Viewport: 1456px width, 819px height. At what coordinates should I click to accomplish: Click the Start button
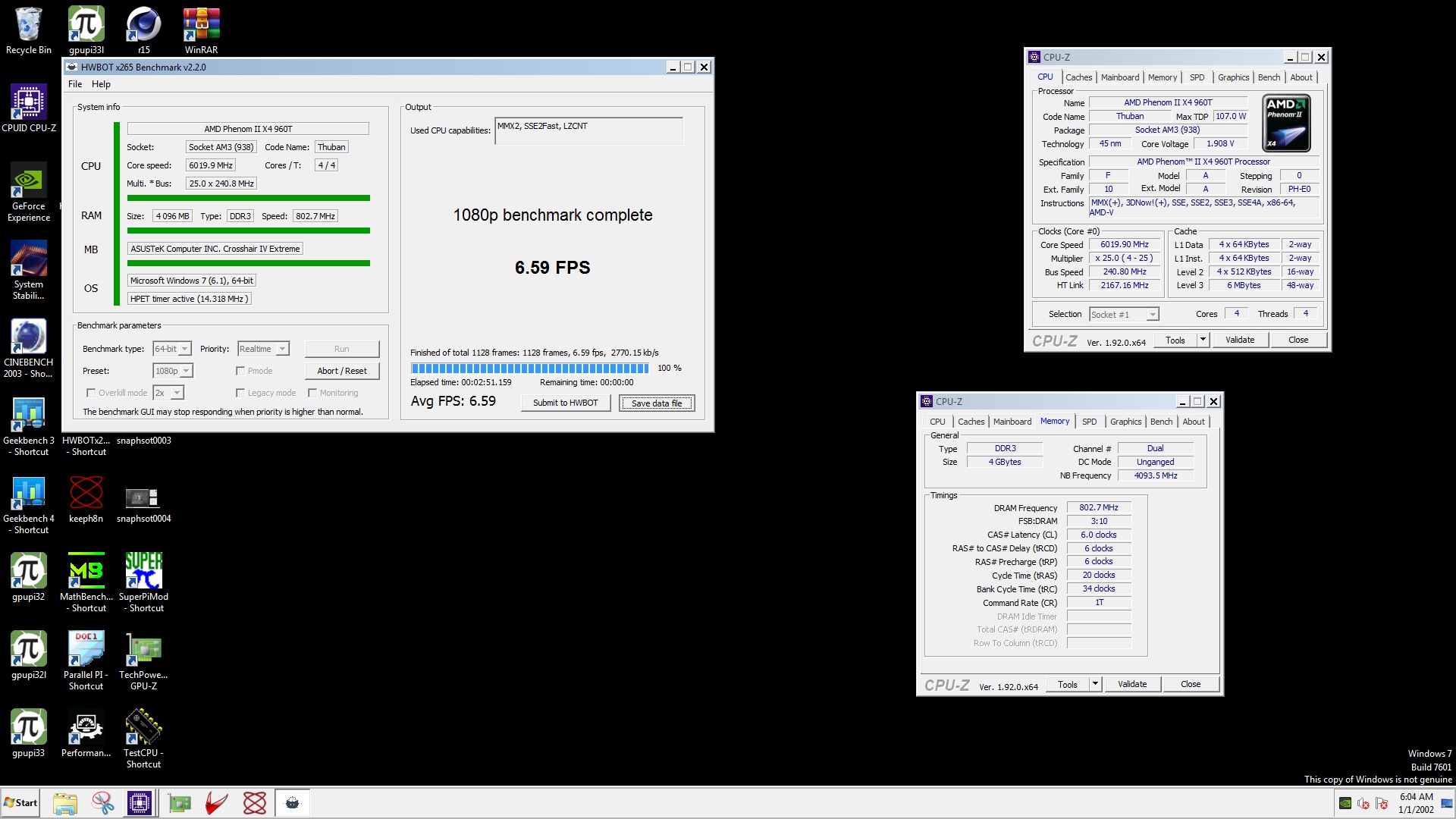click(21, 803)
